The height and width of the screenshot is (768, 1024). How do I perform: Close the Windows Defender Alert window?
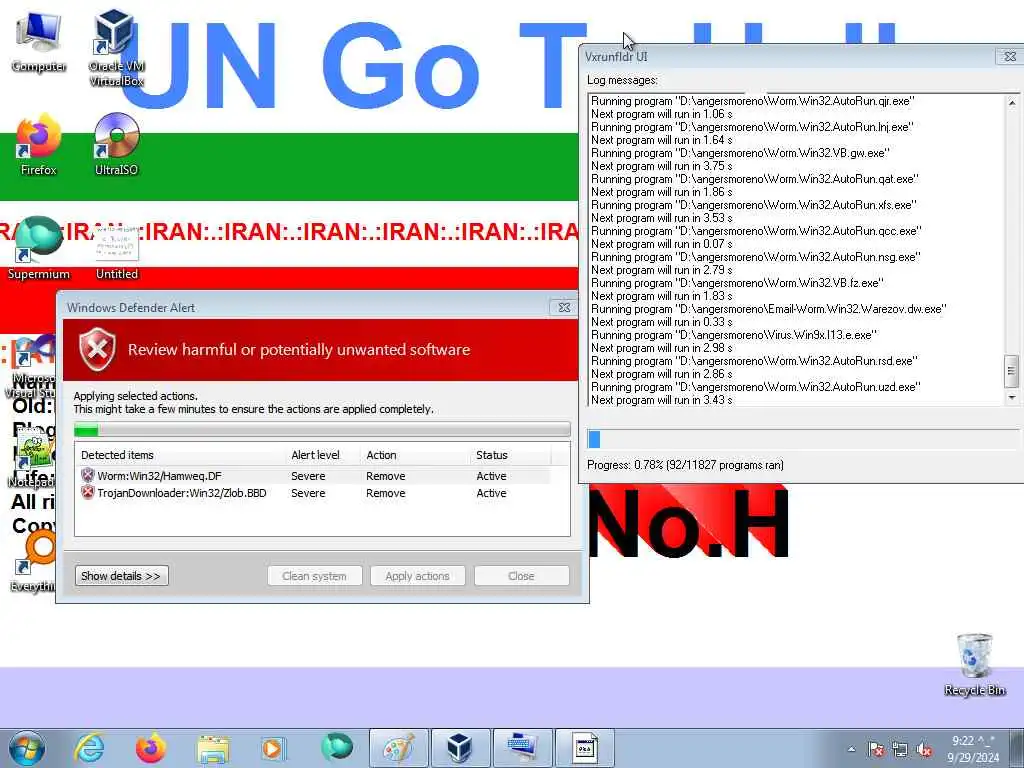click(564, 308)
